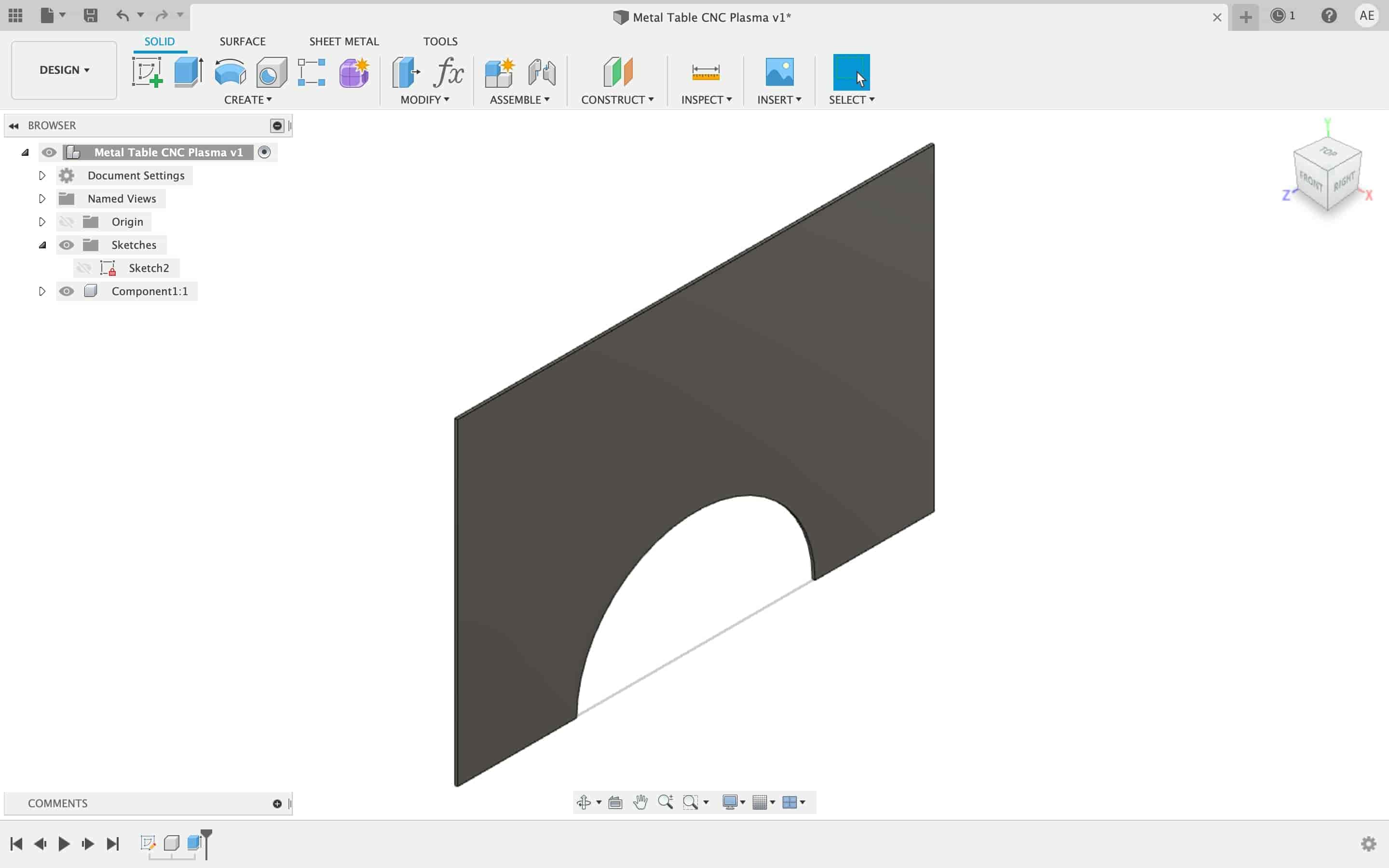Select the Orbit navigation tool
1389x868 pixels.
(584, 802)
